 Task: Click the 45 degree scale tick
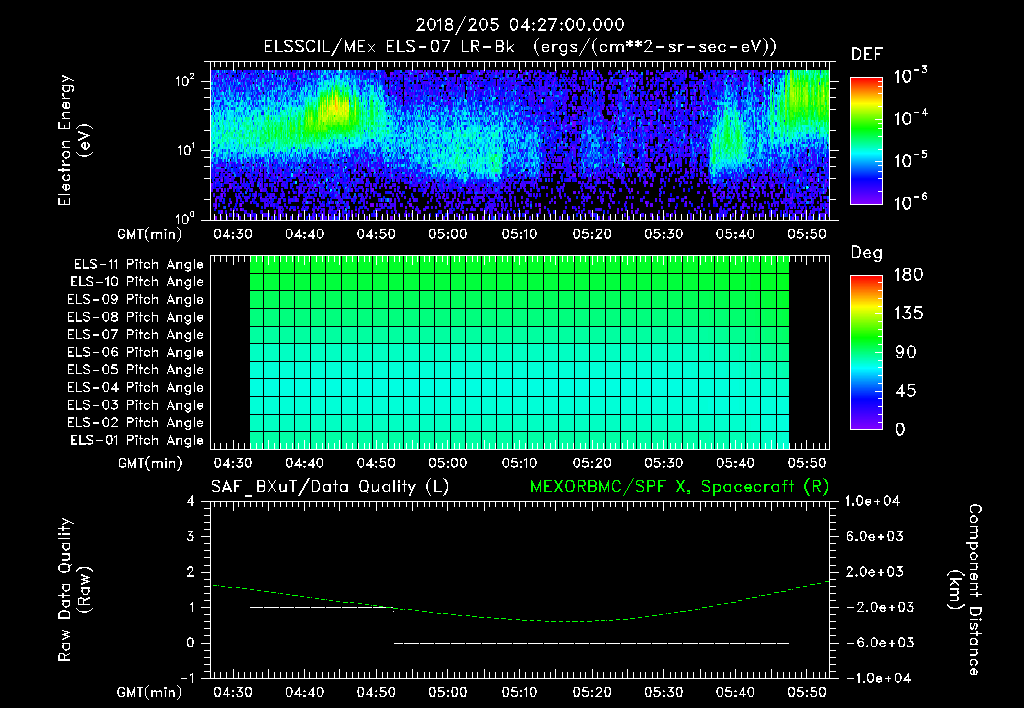click(906, 391)
